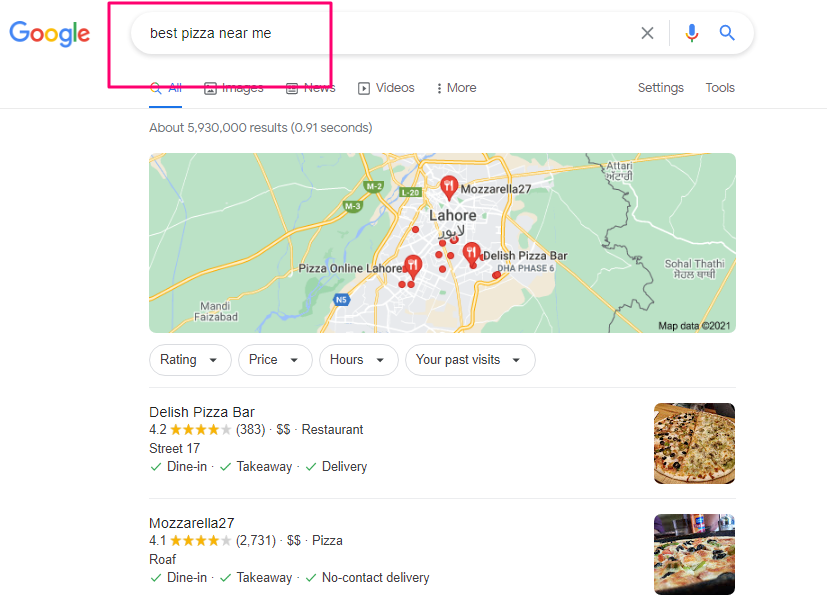Switch to the Images tab
This screenshot has height=608, width=827.
[x=233, y=88]
